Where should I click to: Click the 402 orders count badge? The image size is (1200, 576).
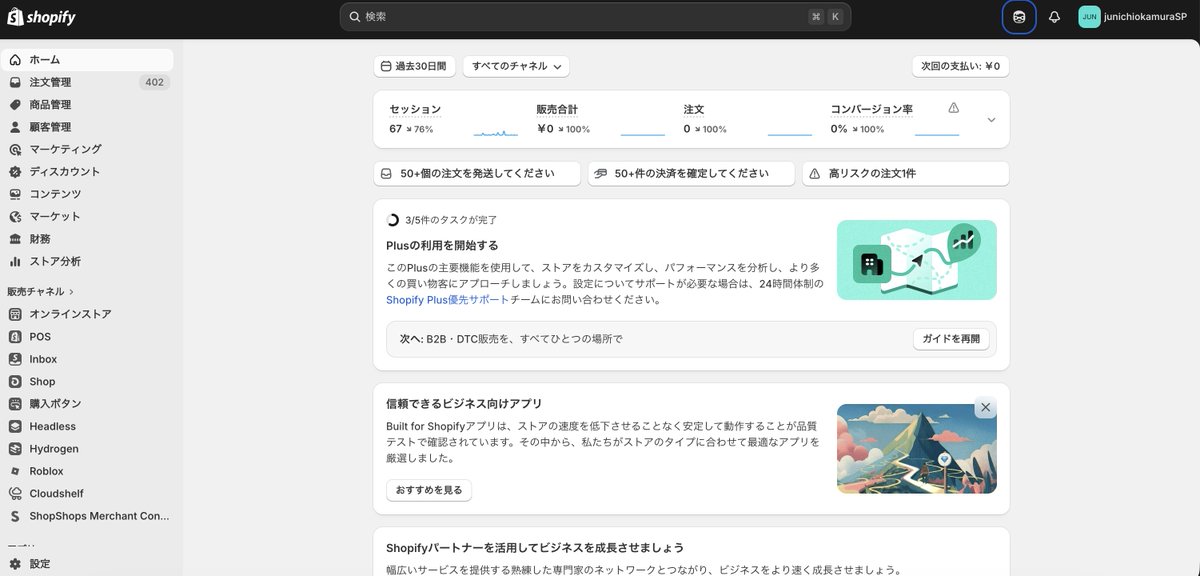154,82
